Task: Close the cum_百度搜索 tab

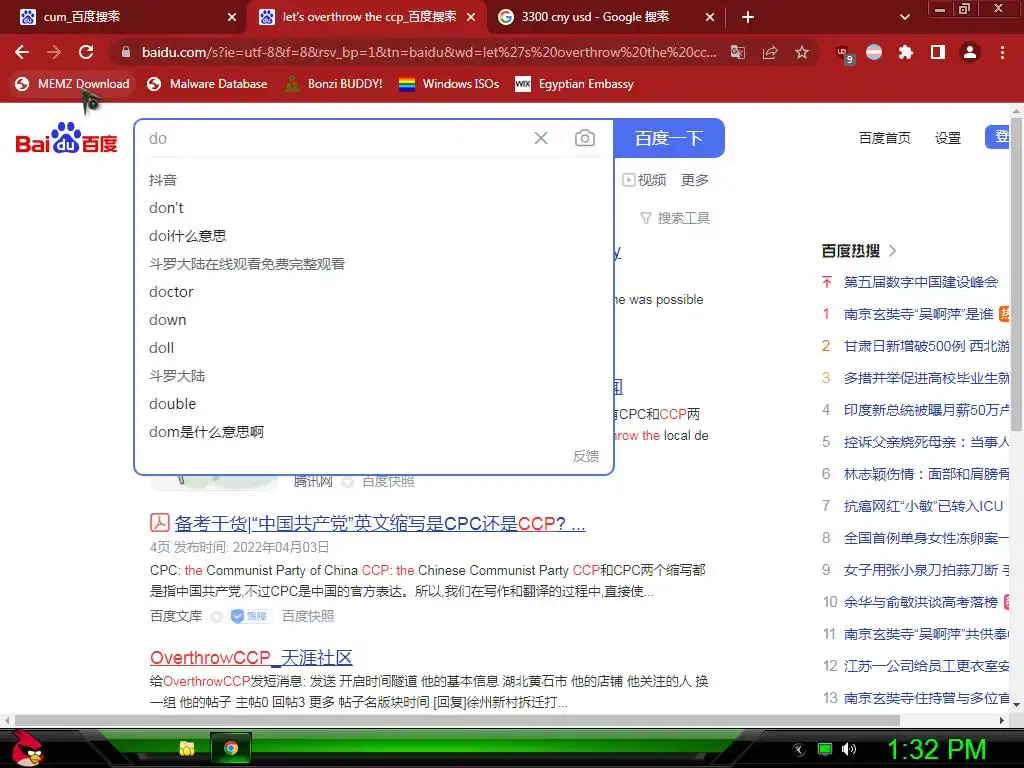Action: [x=232, y=18]
